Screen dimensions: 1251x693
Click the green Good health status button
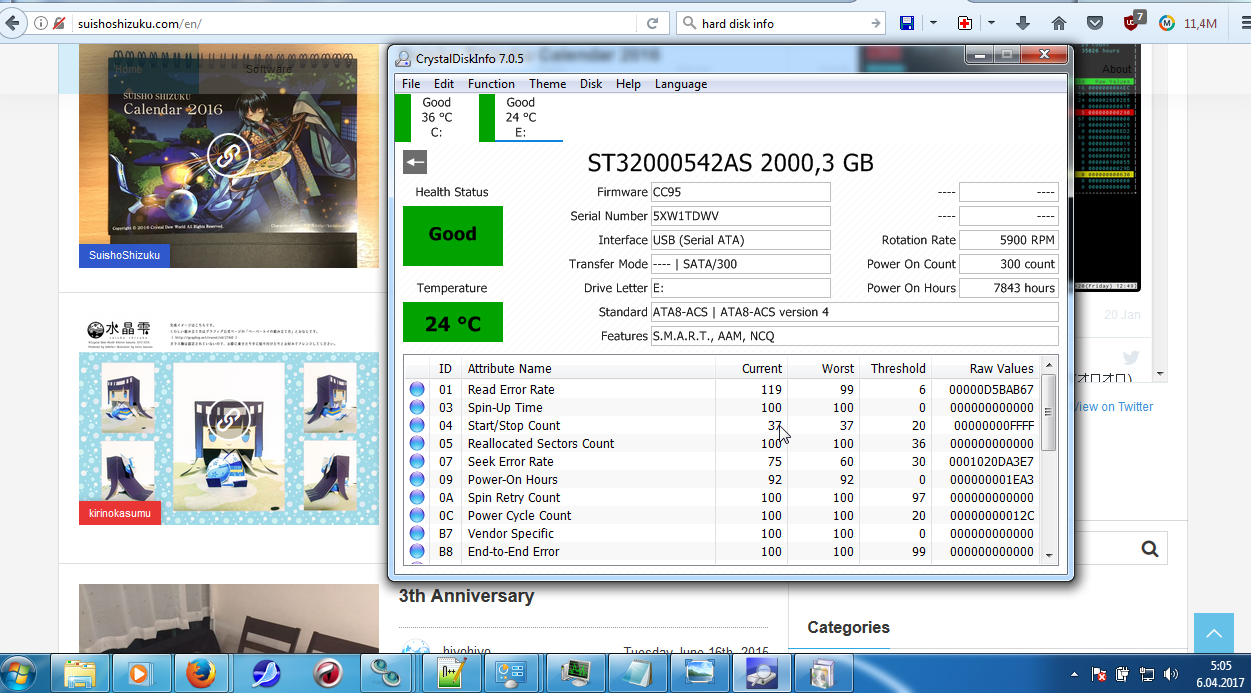[x=452, y=235]
